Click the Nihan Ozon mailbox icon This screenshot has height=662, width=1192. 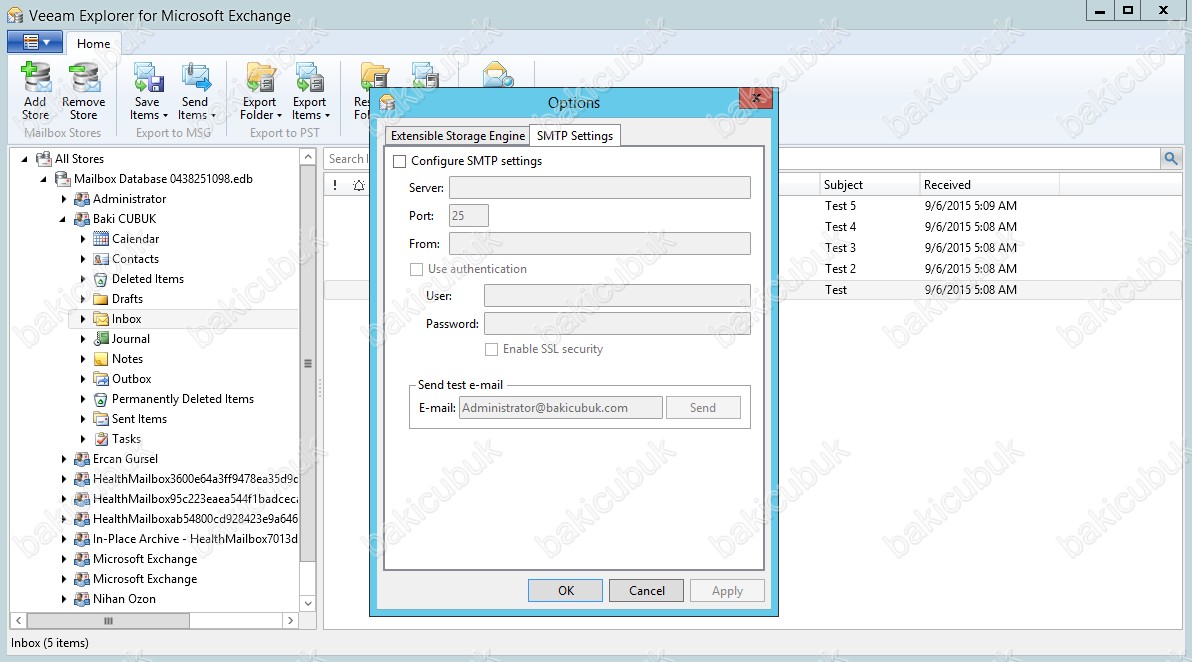(x=81, y=599)
